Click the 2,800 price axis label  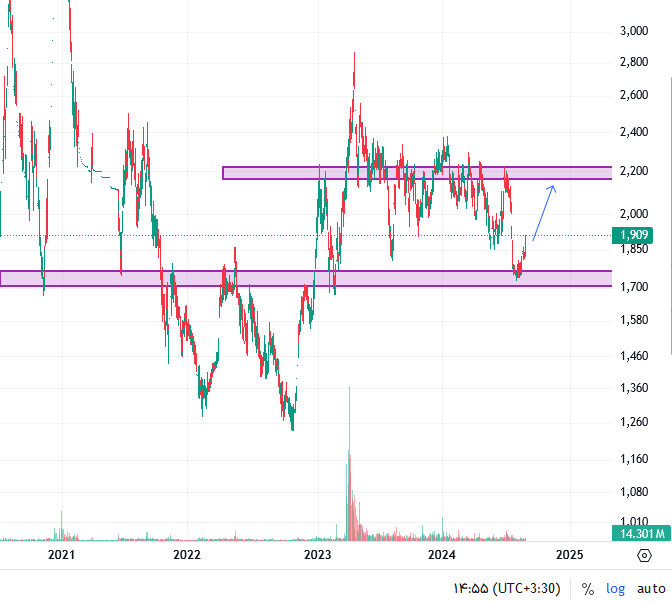(634, 62)
